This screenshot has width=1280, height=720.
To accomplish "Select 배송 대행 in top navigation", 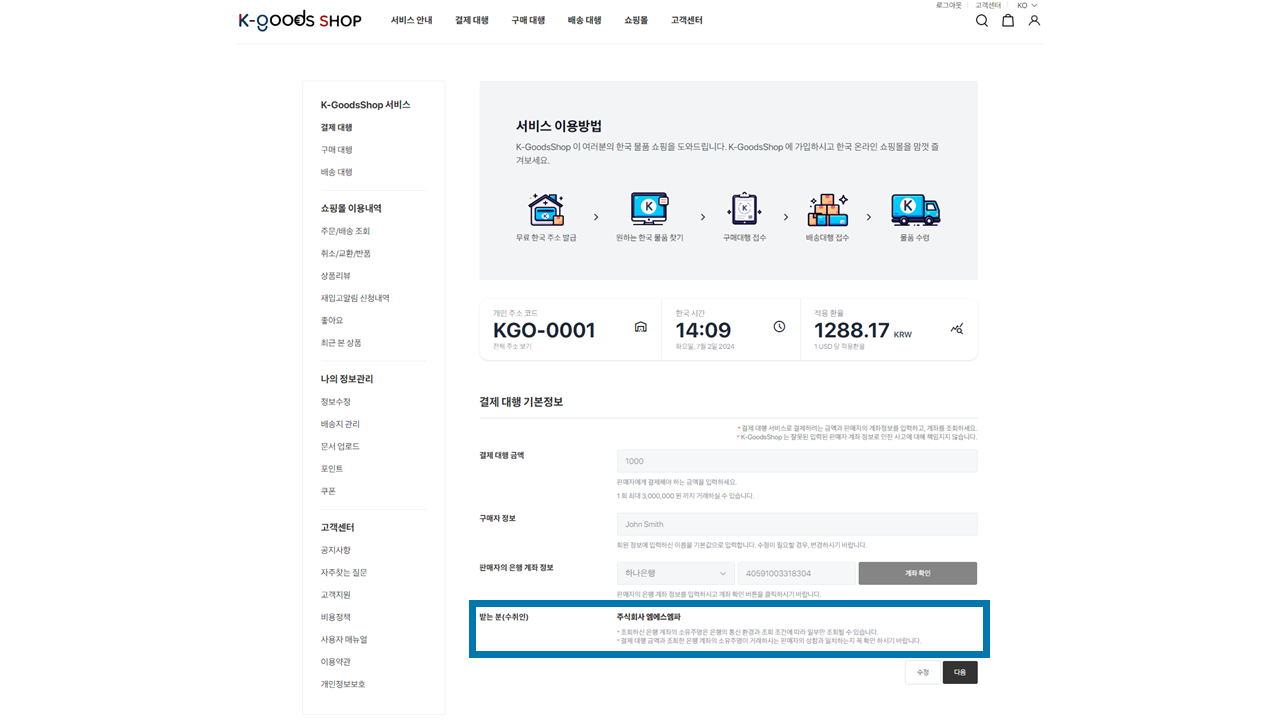I will (584, 20).
